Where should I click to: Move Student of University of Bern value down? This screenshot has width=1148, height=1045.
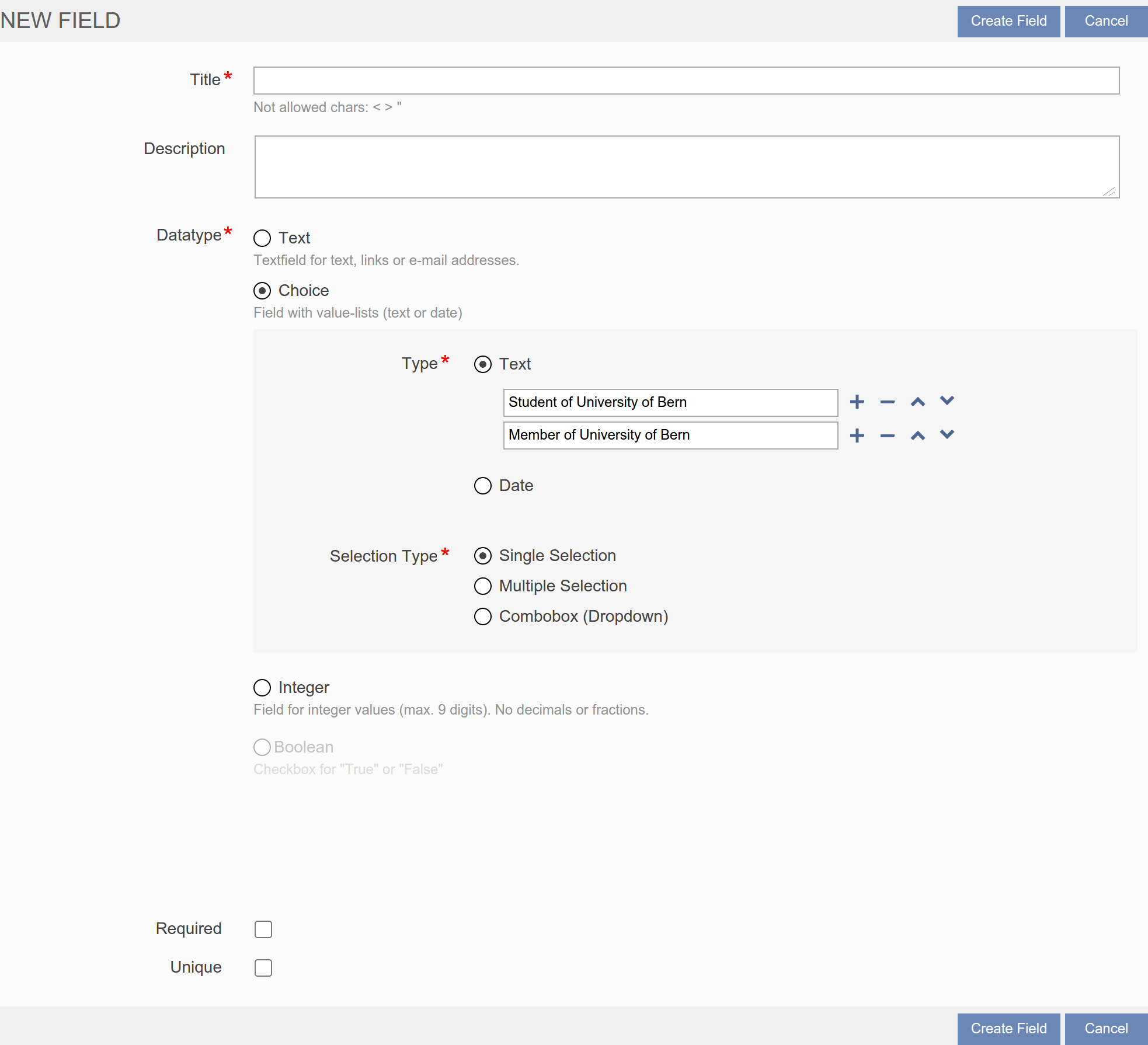(947, 400)
